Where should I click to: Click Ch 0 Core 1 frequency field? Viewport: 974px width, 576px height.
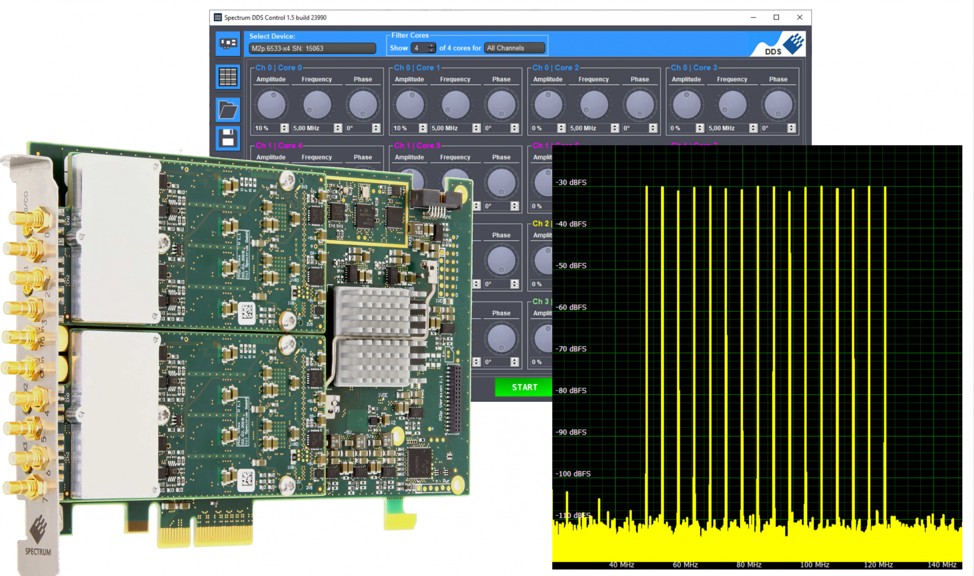(x=451, y=128)
